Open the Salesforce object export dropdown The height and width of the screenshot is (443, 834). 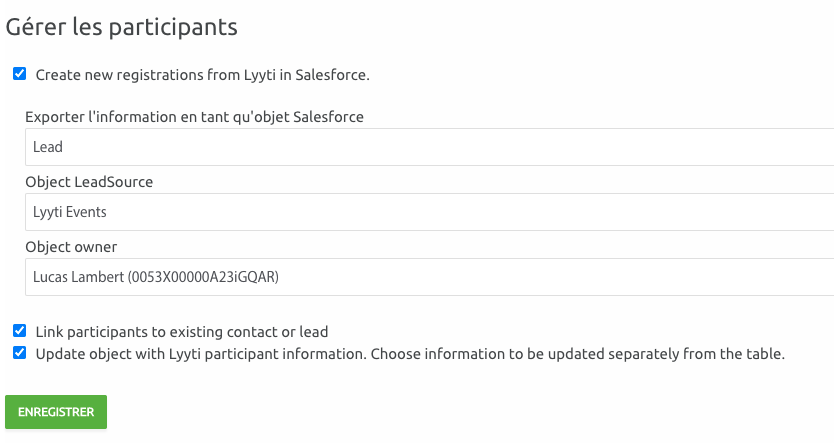click(x=430, y=147)
